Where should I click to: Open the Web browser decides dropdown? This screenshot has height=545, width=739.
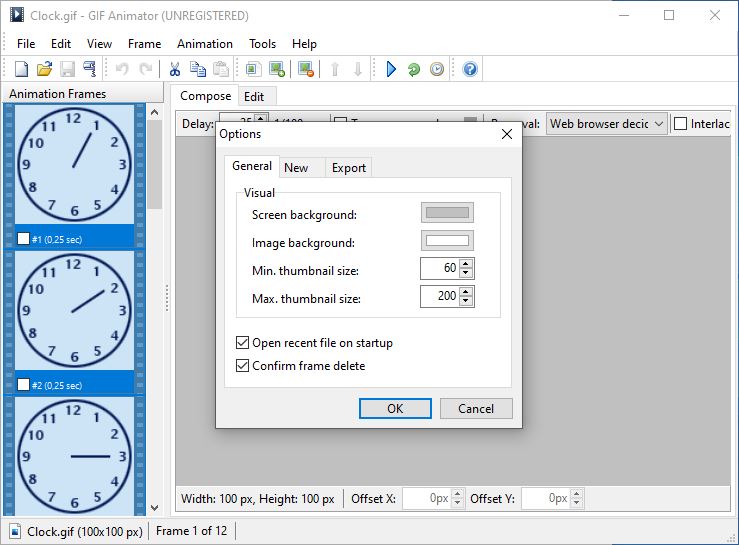(x=607, y=124)
